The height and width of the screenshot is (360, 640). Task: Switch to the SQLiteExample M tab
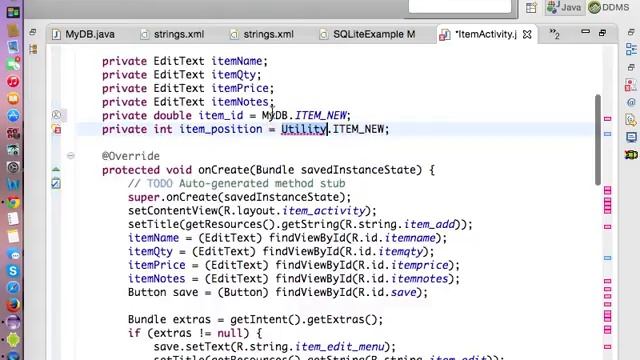(368, 34)
